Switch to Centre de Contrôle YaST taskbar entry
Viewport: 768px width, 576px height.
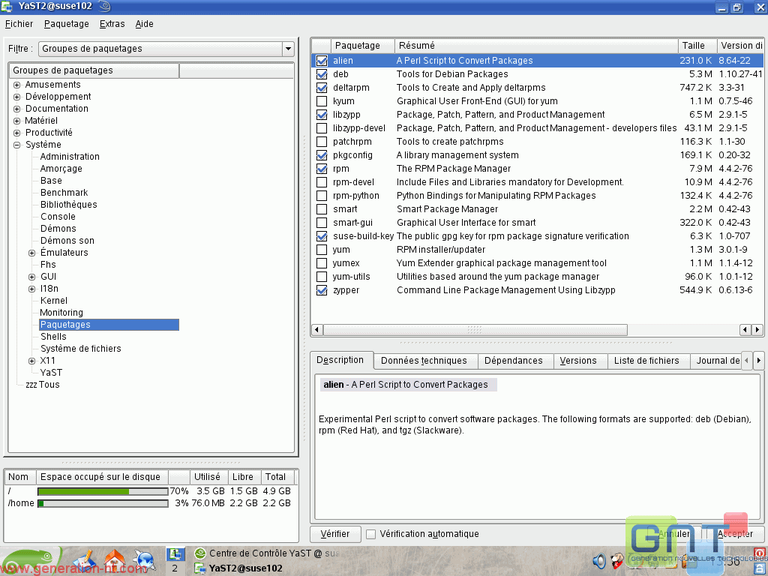pyautogui.click(x=267, y=553)
